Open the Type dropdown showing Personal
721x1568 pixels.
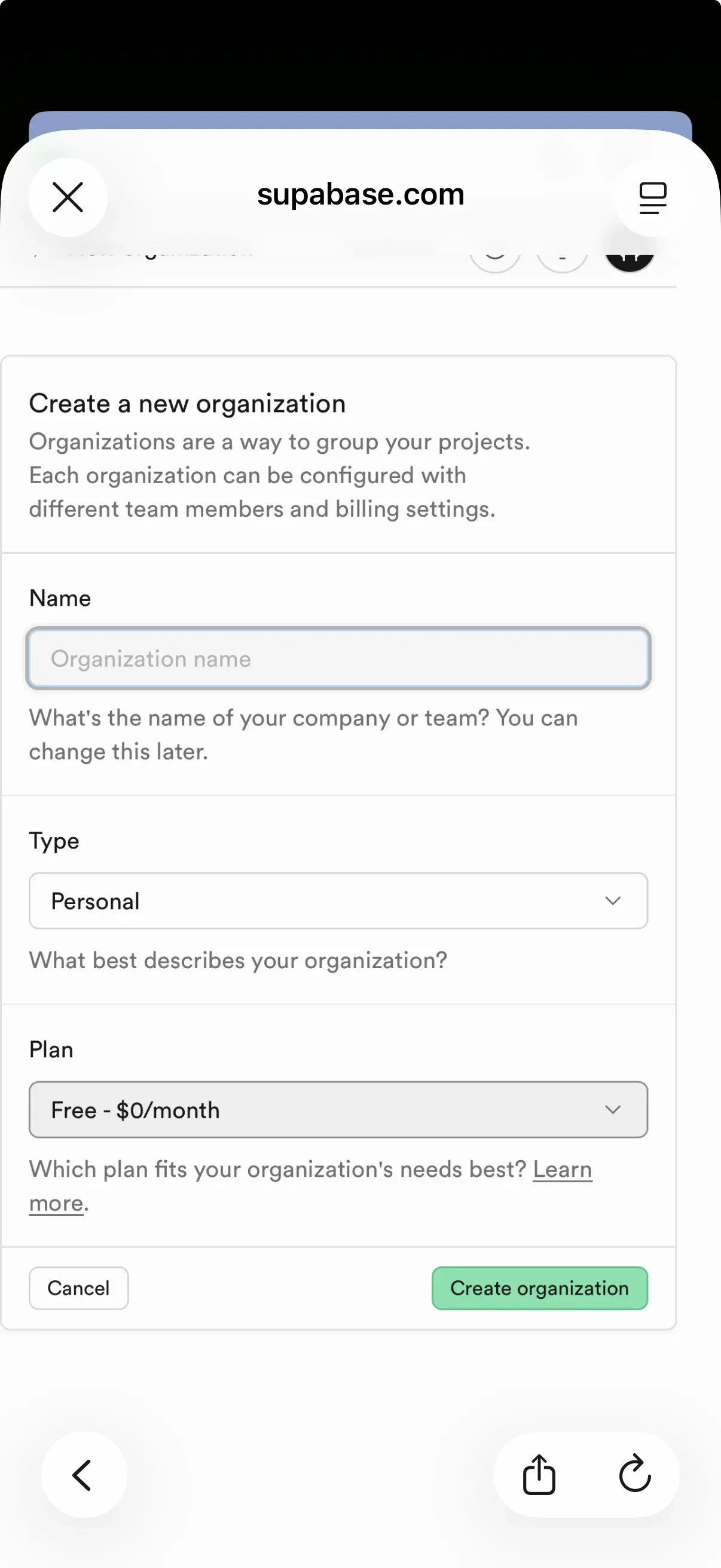[338, 901]
